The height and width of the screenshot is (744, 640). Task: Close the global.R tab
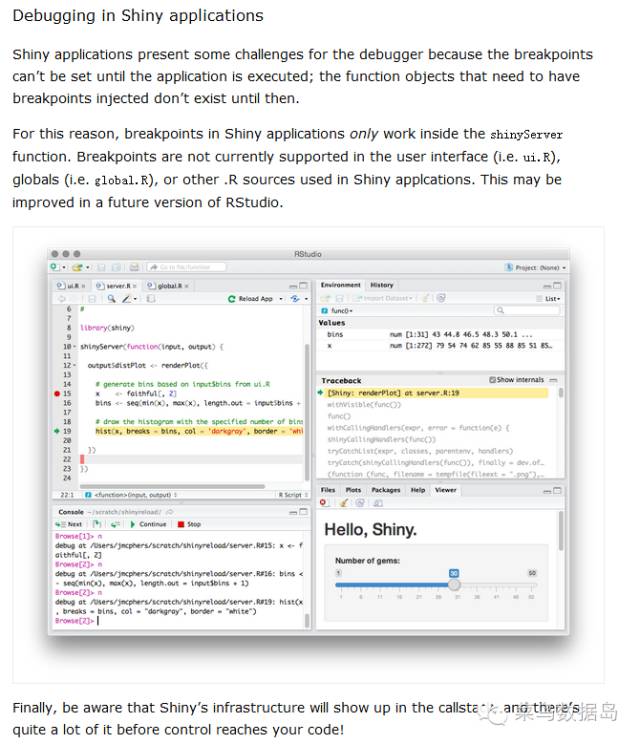click(186, 286)
